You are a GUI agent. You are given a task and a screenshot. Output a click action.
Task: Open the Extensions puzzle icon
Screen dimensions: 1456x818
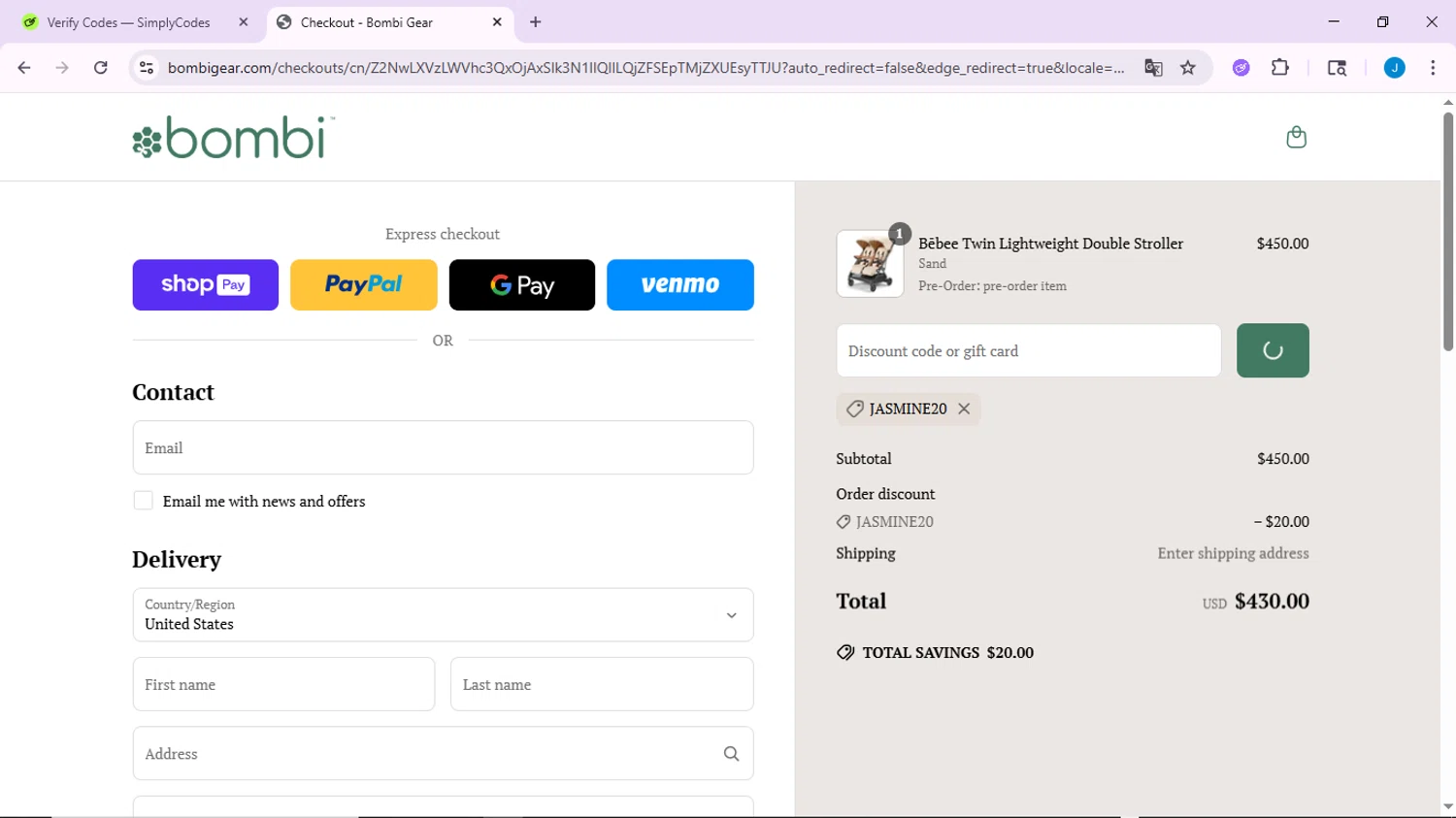point(1280,68)
